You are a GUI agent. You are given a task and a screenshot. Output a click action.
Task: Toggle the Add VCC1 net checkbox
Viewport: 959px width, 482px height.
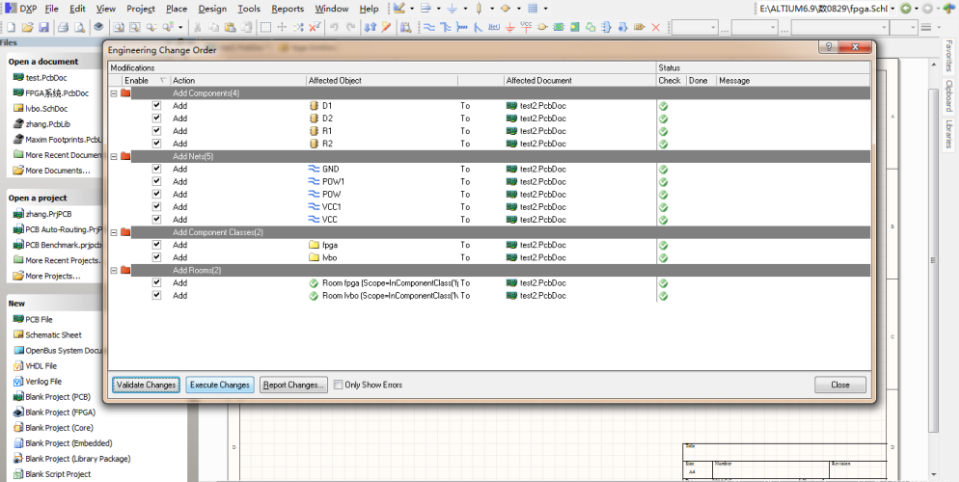(x=157, y=206)
